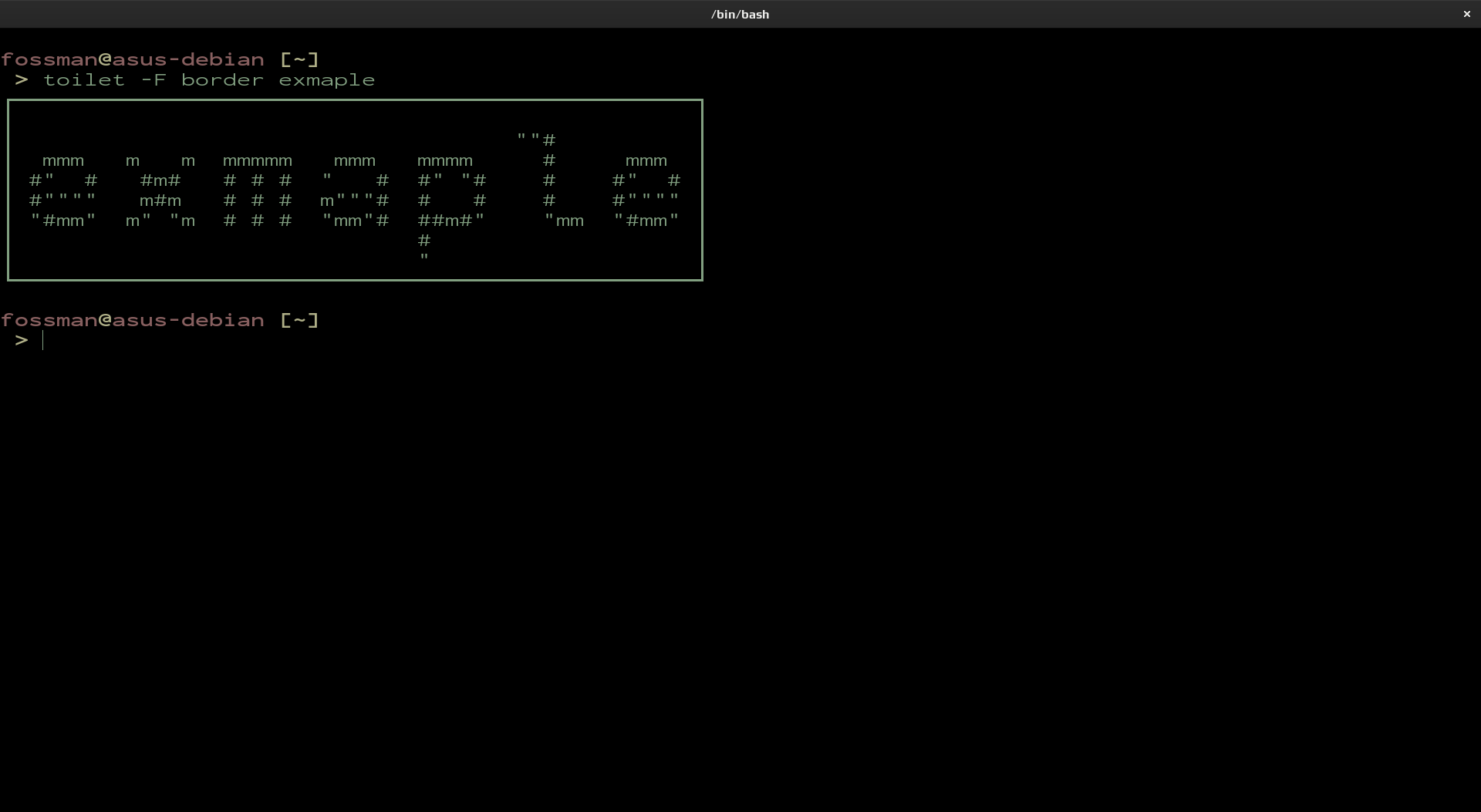Click the "[~]" directory in the second prompt

pyautogui.click(x=299, y=320)
